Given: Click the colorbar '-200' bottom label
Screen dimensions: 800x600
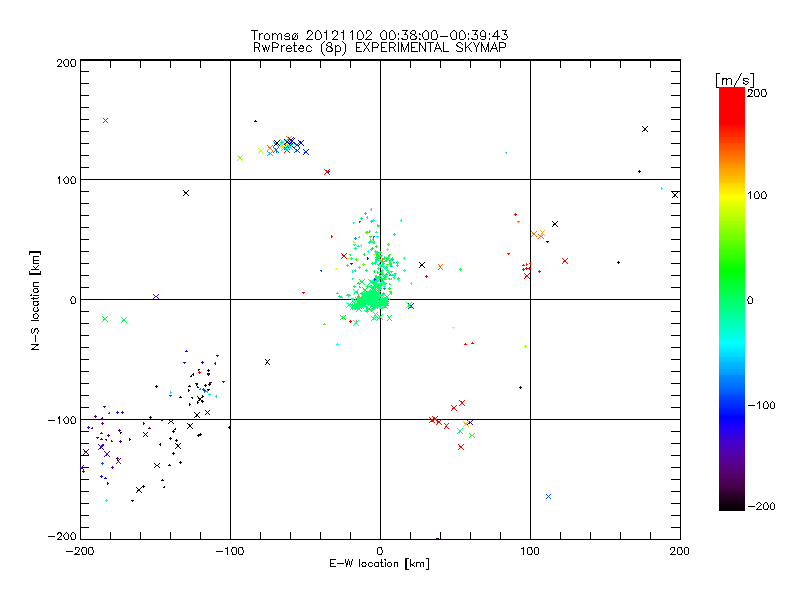Looking at the screenshot, I should (761, 507).
